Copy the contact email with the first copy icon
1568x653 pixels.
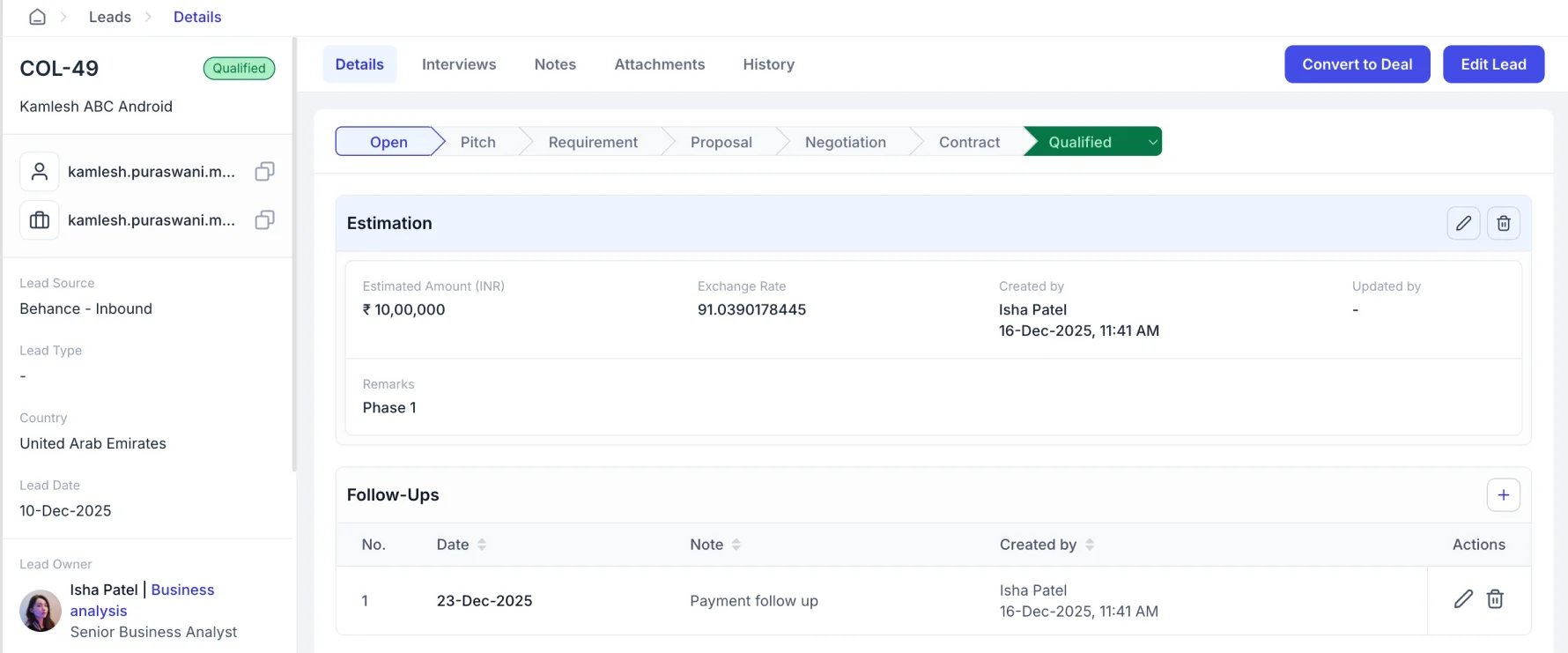pyautogui.click(x=264, y=171)
